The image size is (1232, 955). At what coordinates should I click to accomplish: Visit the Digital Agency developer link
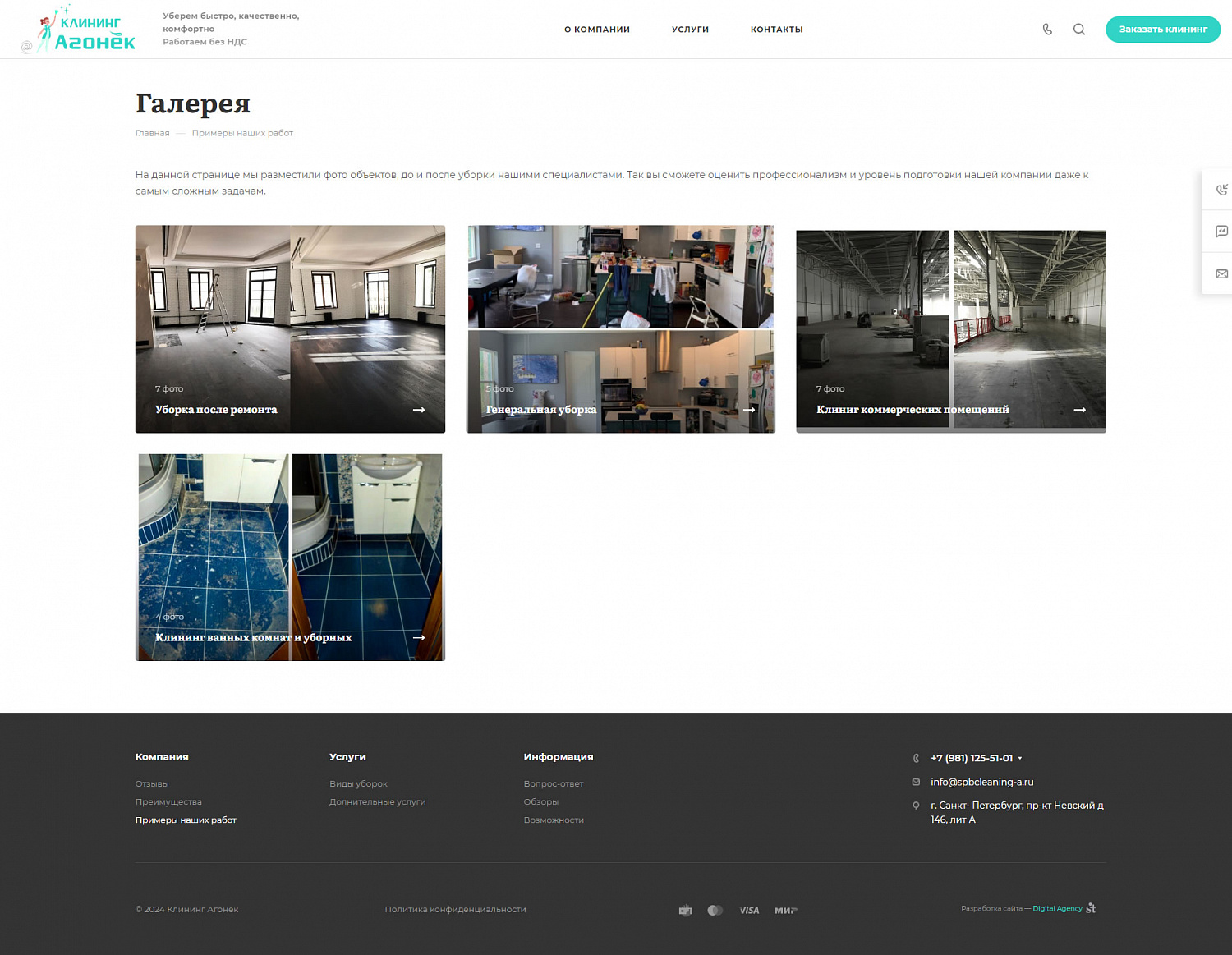(x=1058, y=908)
